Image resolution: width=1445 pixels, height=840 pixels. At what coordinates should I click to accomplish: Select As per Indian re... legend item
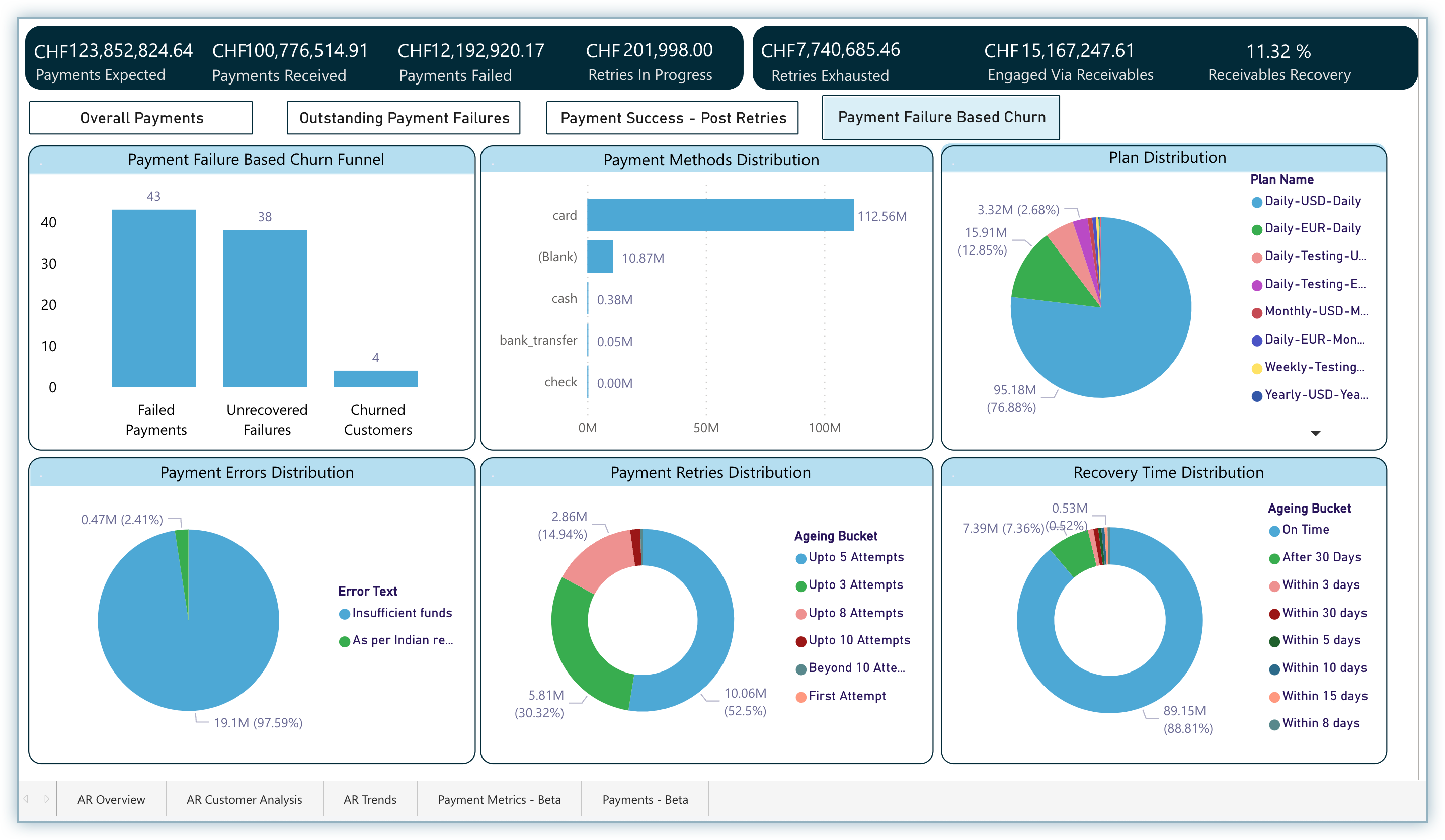[x=395, y=640]
